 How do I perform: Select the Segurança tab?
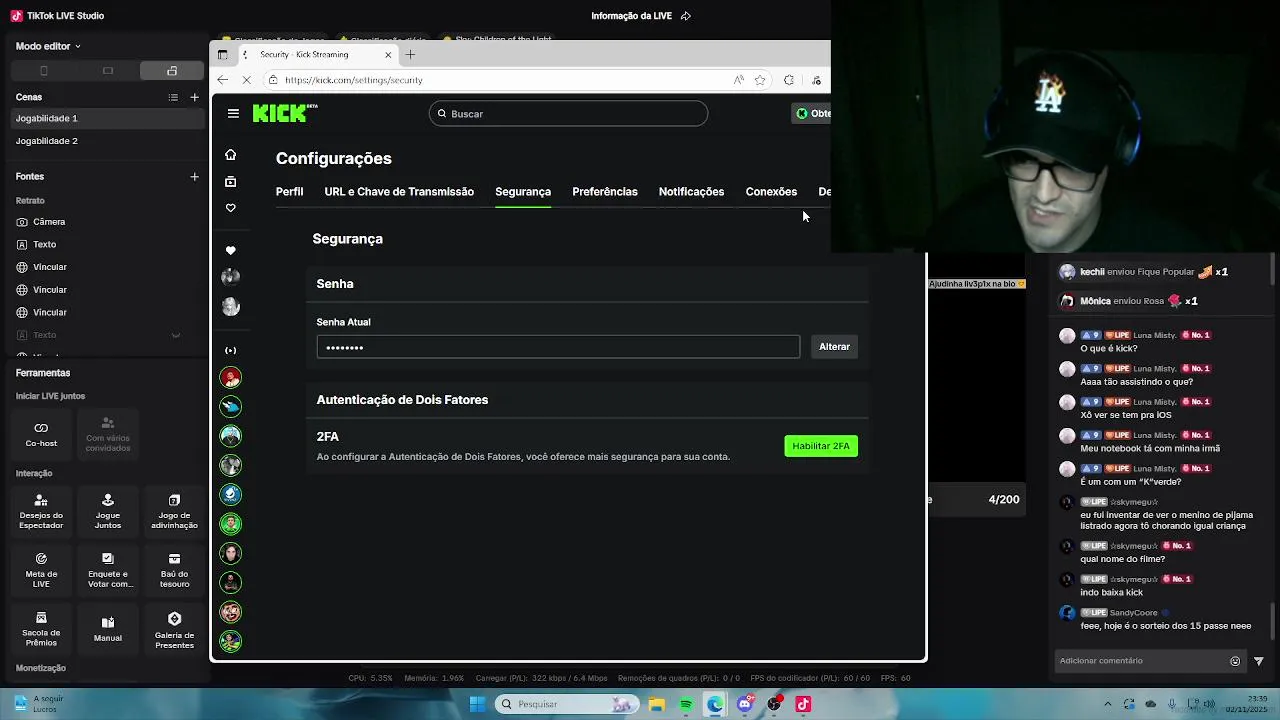523,192
